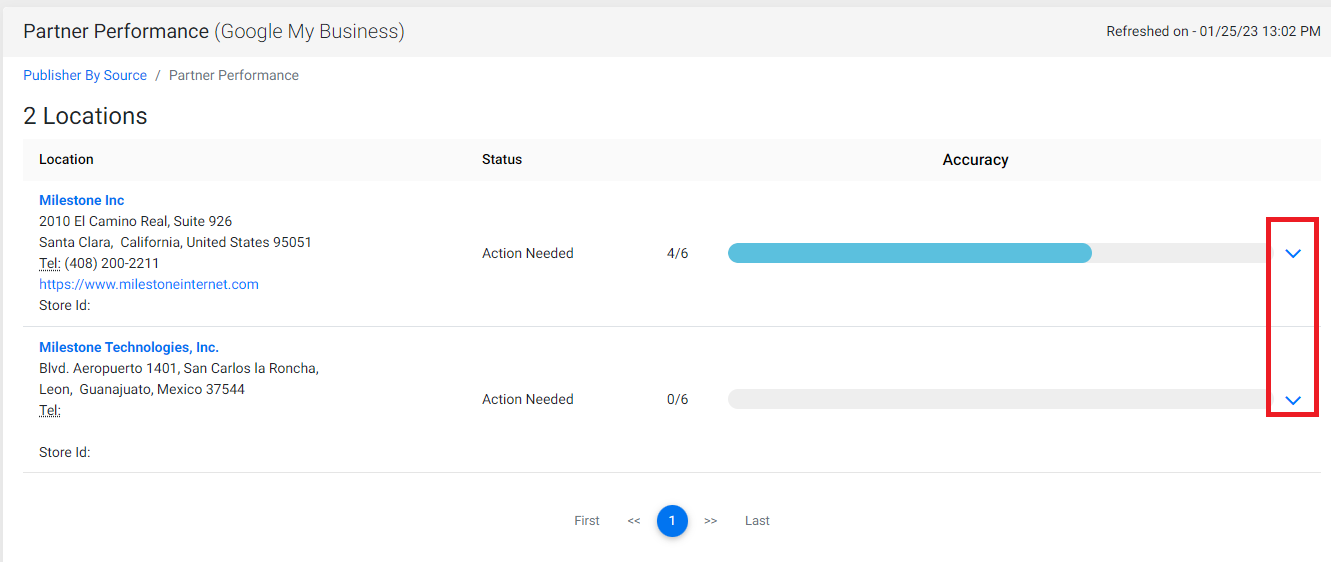Go to the Last page
The width and height of the screenshot is (1331, 562).
[x=757, y=520]
